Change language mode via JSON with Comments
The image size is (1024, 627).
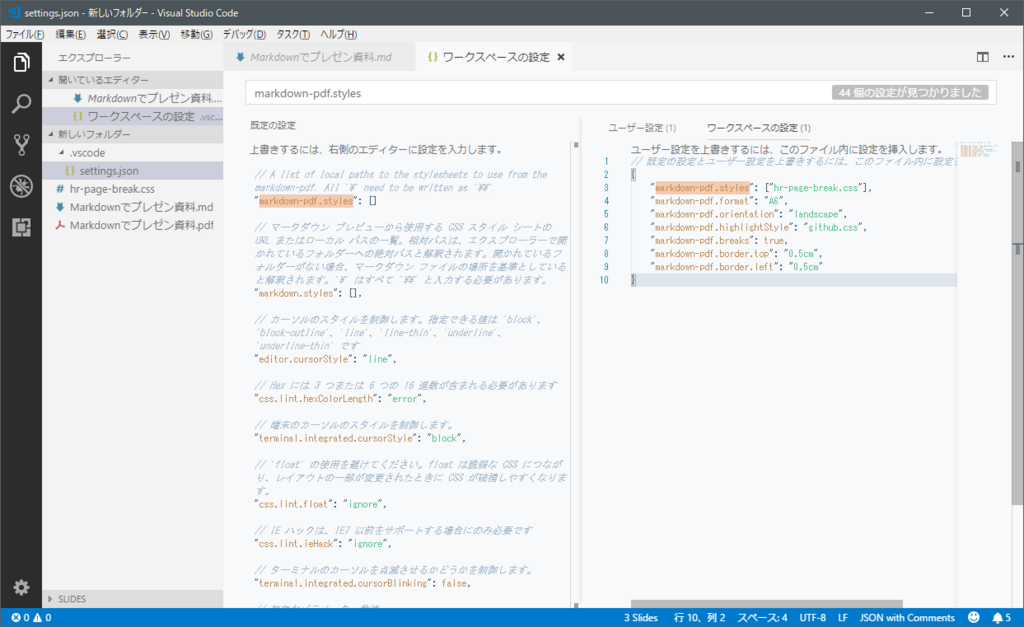[906, 617]
